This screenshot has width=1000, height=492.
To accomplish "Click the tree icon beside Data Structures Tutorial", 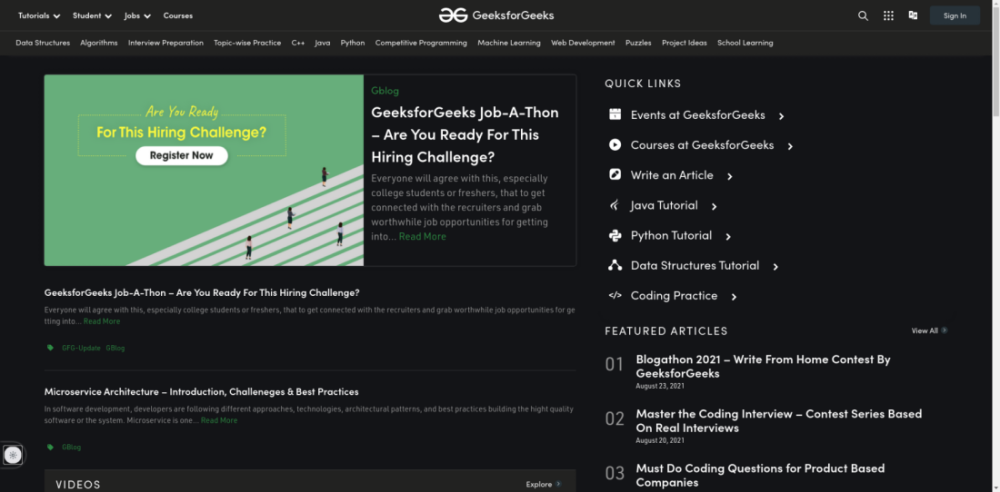I will coord(615,265).
